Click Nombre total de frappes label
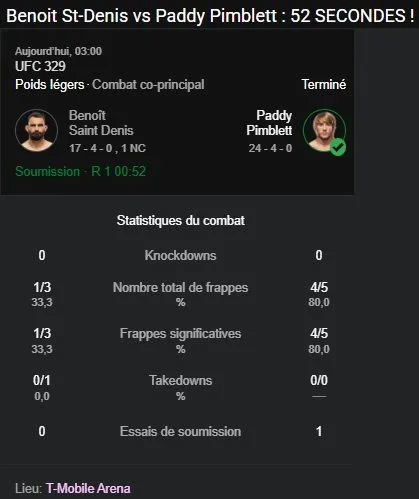This screenshot has width=419, height=499. (x=180, y=287)
